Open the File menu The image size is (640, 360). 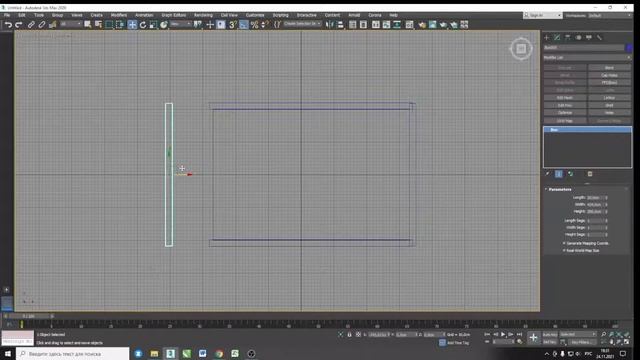coord(7,15)
